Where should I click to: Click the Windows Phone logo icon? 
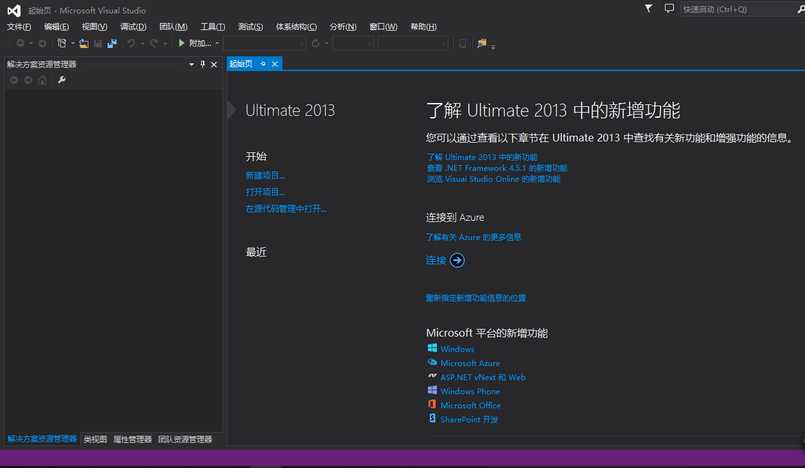tap(432, 391)
